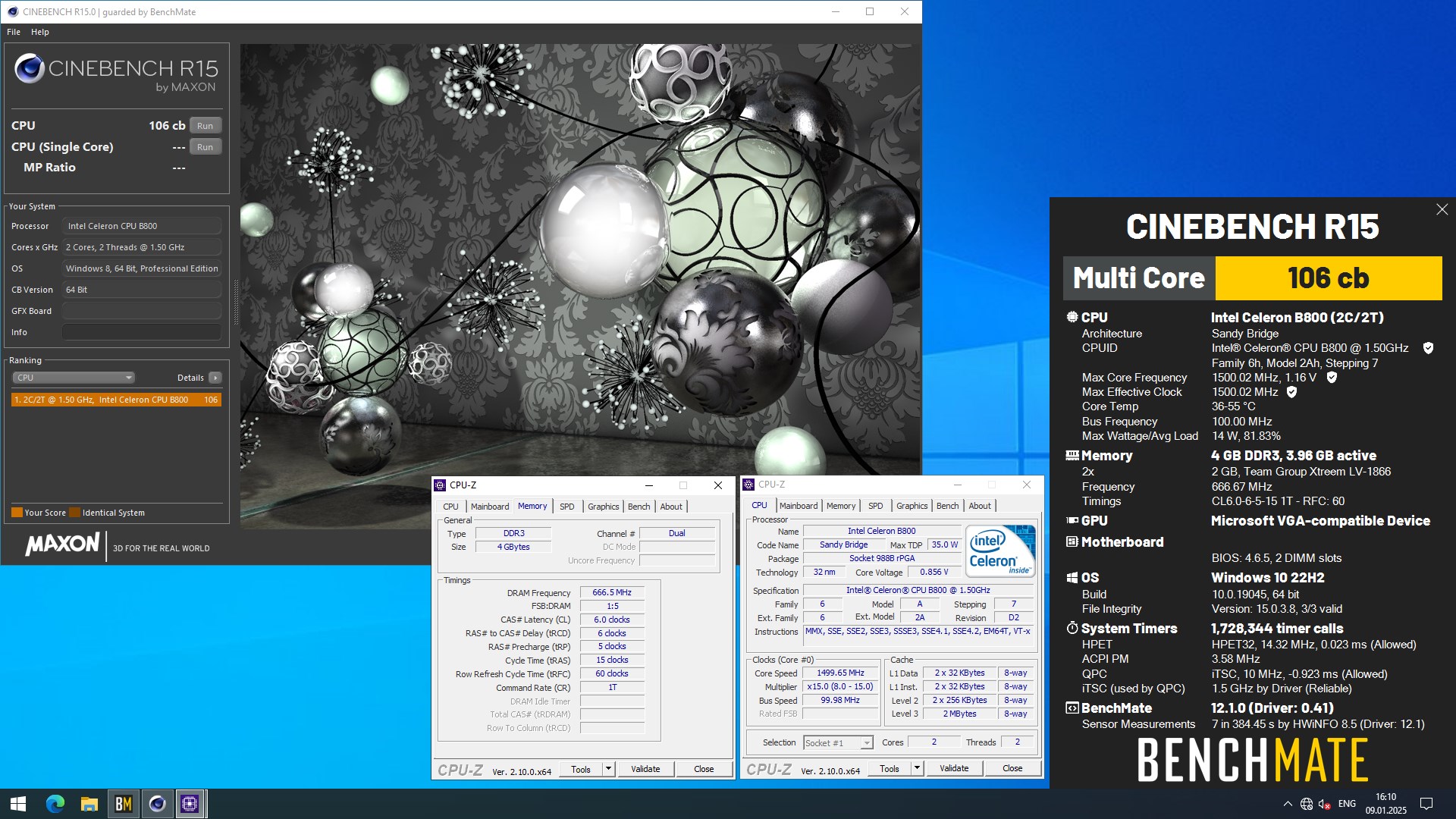Click the Name field Intel Celeron B800
Image resolution: width=1456 pixels, height=819 pixels.
click(882, 532)
